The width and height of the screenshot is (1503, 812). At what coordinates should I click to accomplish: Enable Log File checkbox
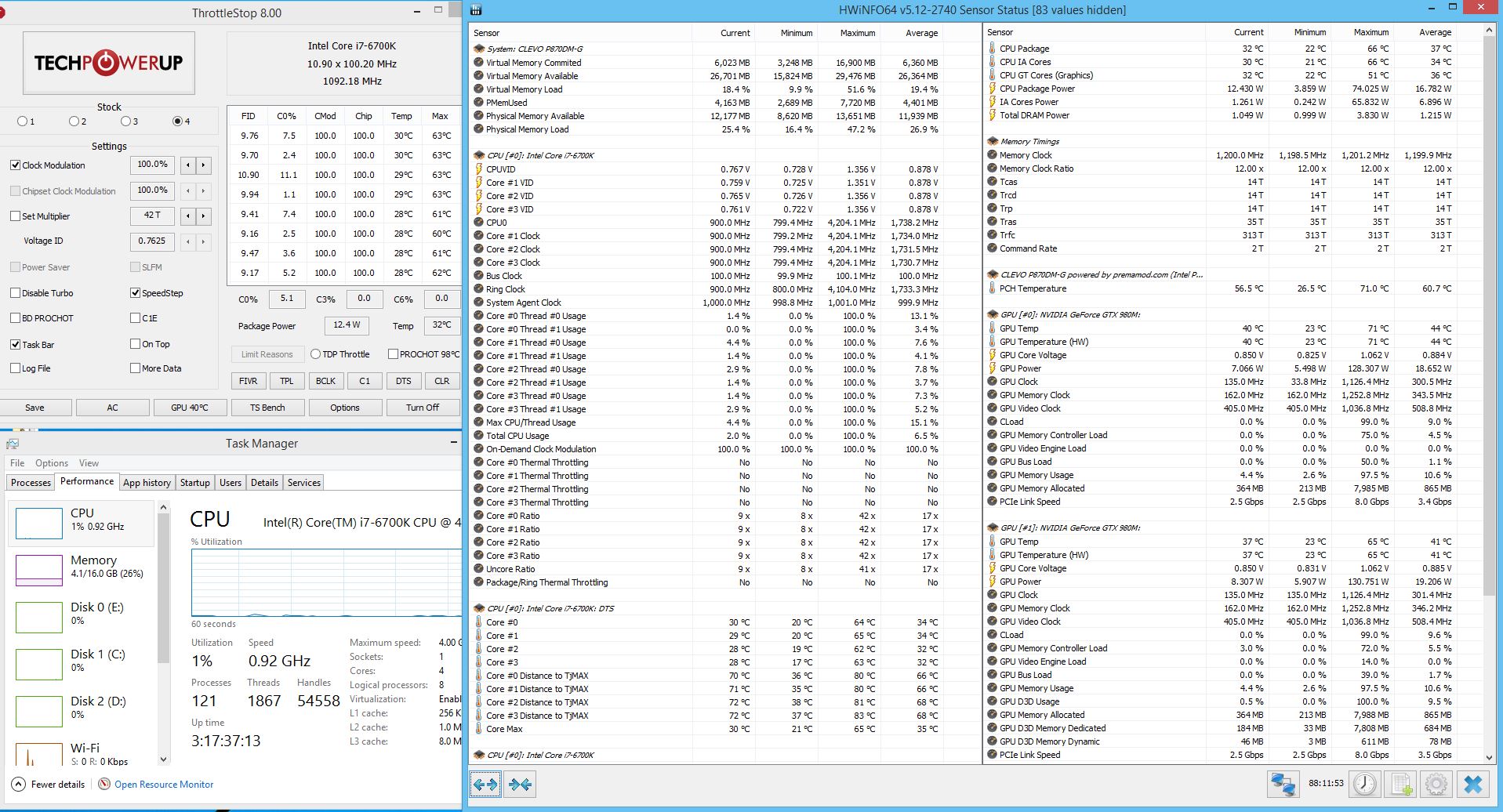15,368
